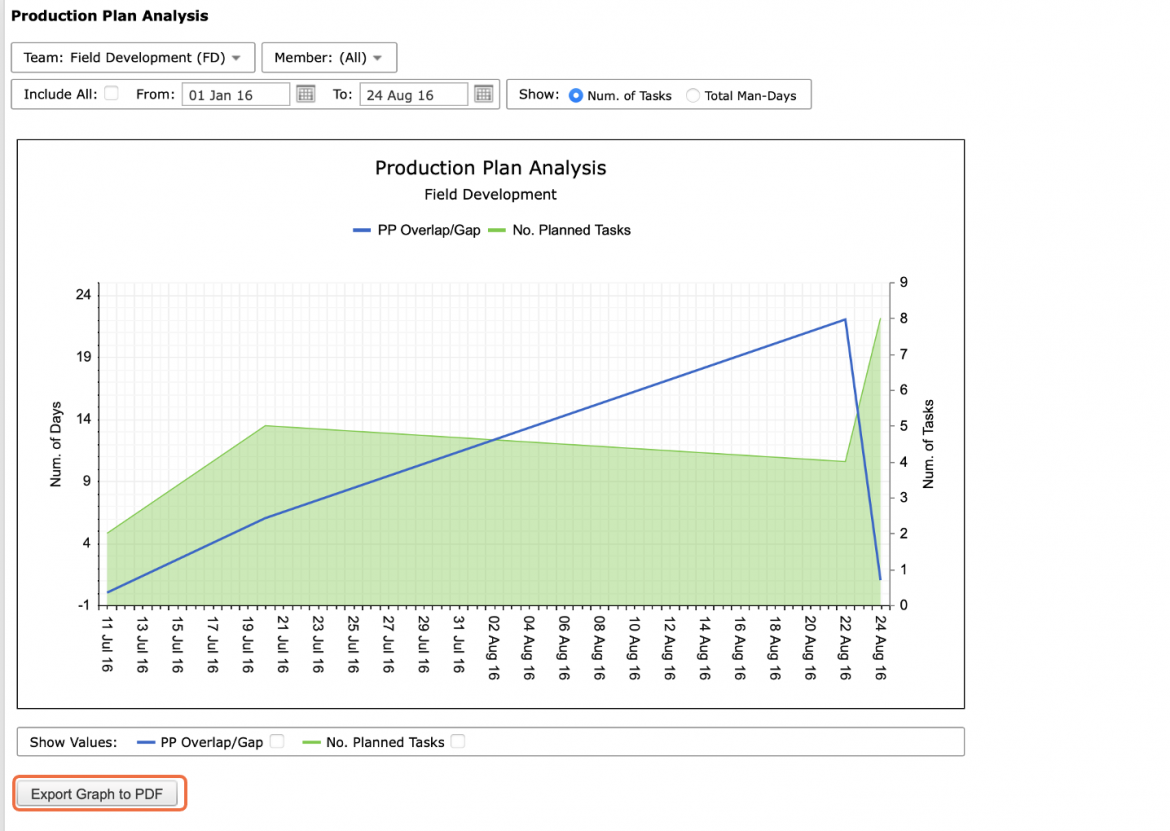Viewport: 1170px width, 831px height.
Task: Open the To date calendar picker icon
Action: point(484,94)
